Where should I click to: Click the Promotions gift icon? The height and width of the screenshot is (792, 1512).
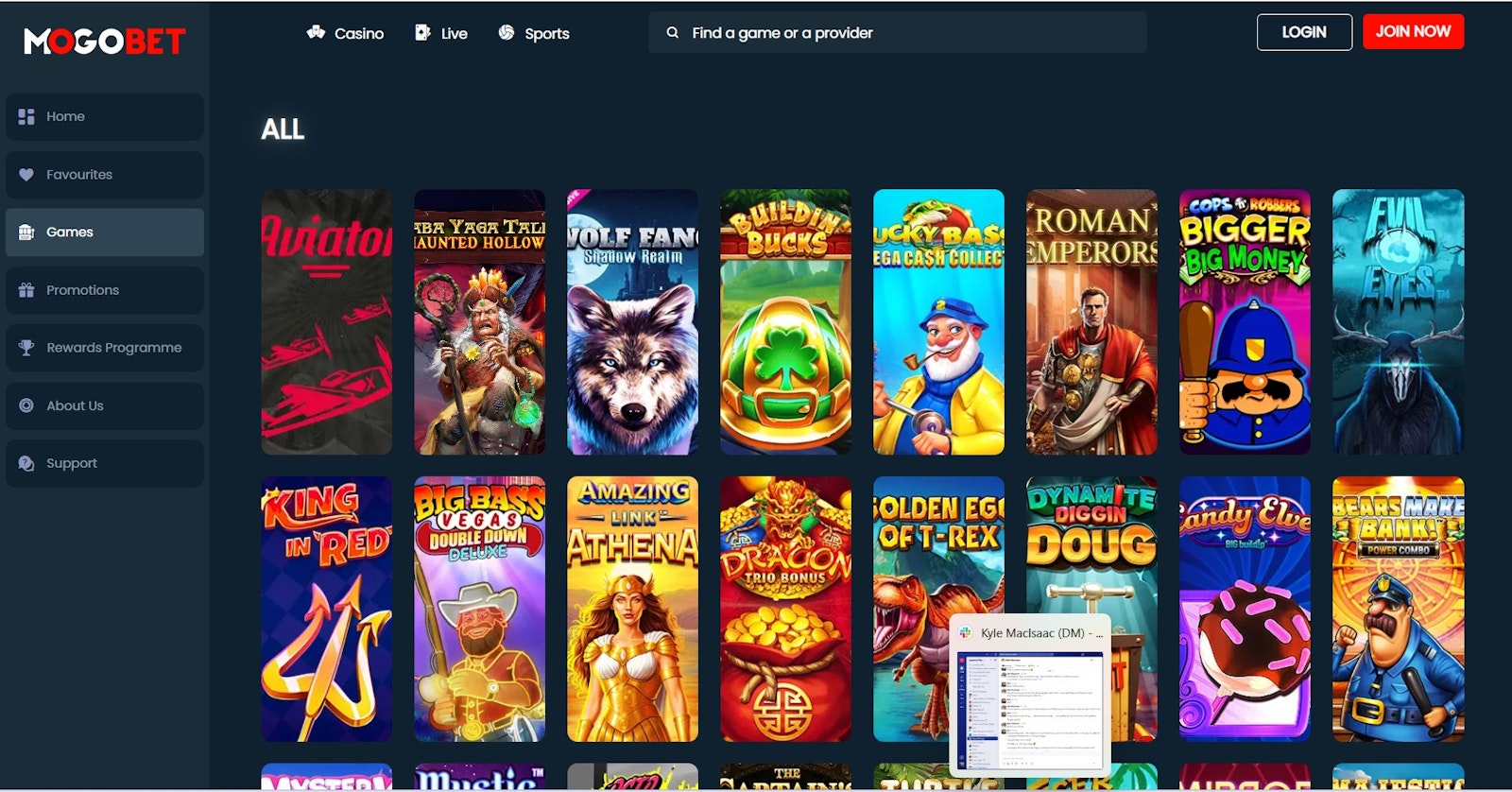26,290
